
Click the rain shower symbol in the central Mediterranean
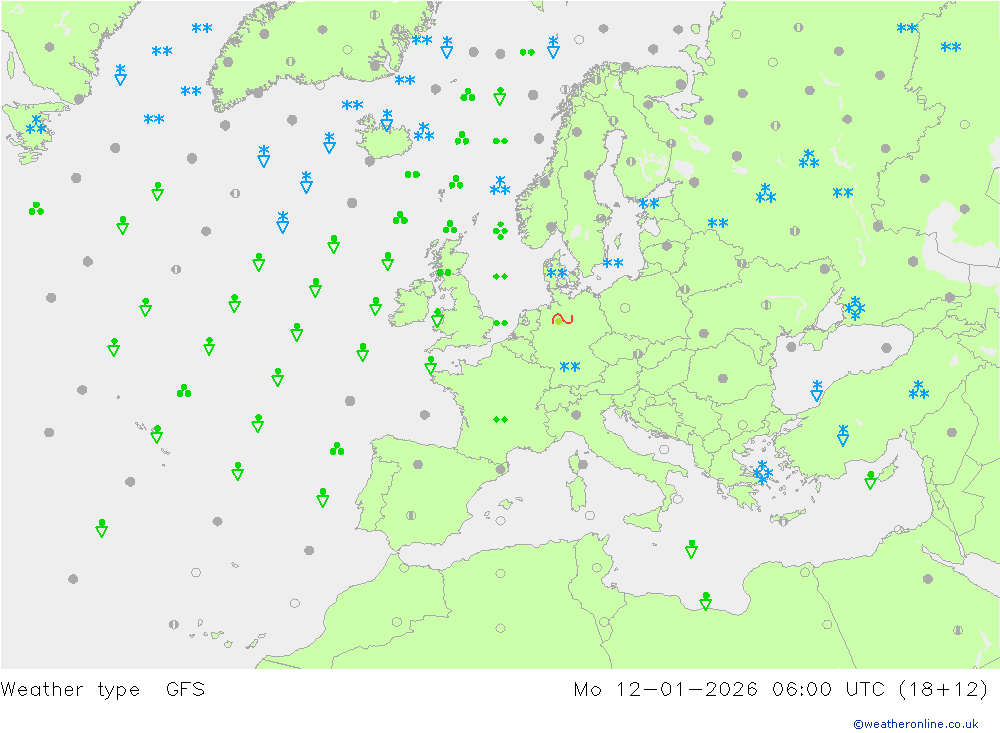(691, 549)
